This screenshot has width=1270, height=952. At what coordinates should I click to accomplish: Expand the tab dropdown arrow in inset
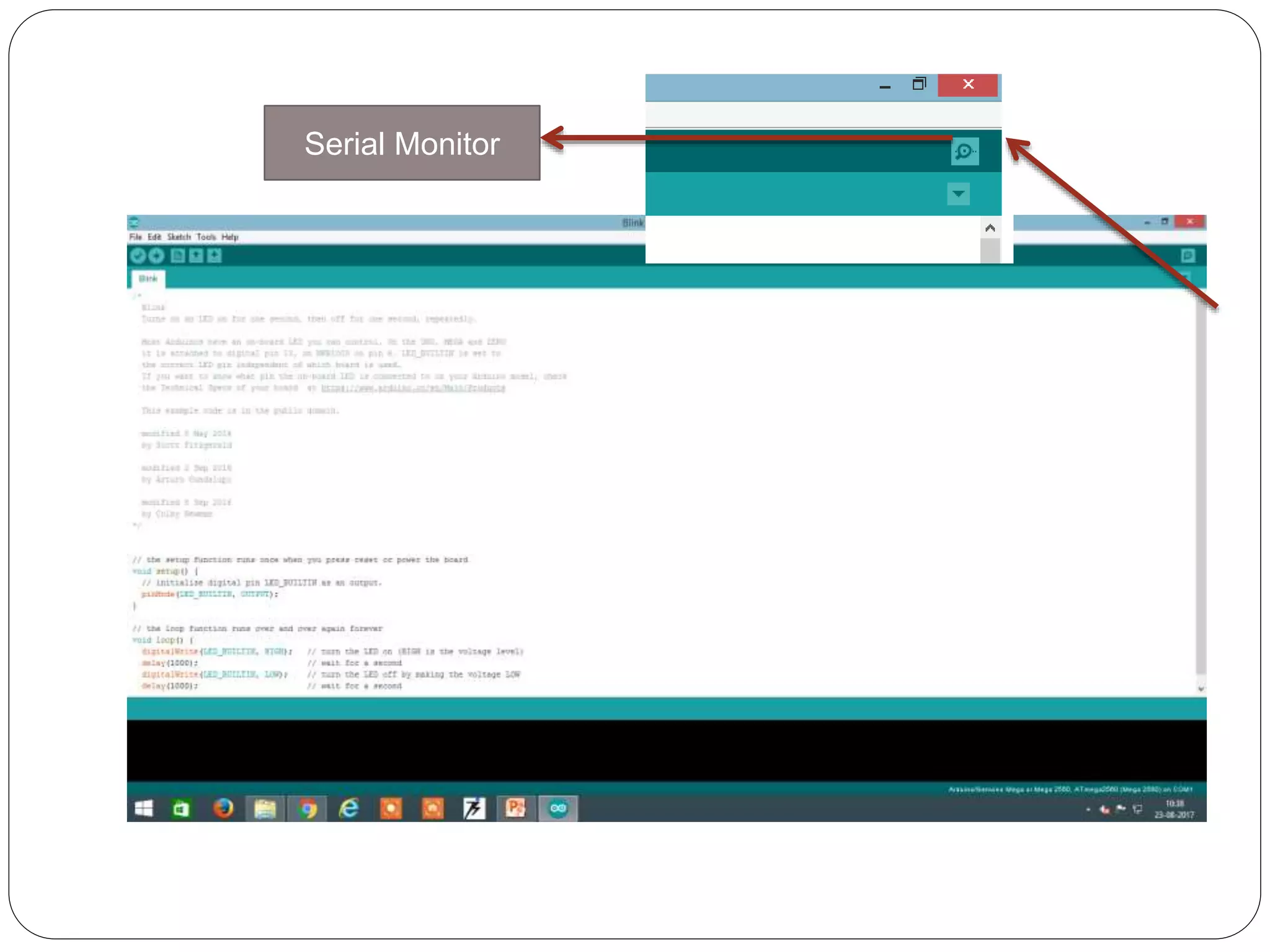click(958, 193)
